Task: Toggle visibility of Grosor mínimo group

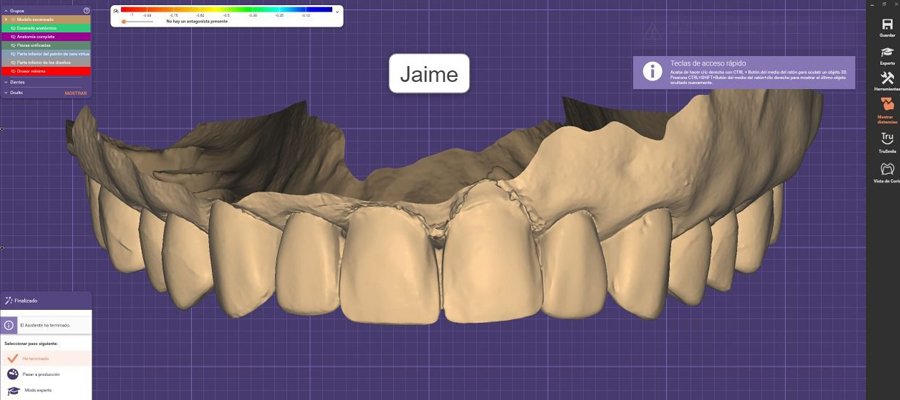Action: 12,71
